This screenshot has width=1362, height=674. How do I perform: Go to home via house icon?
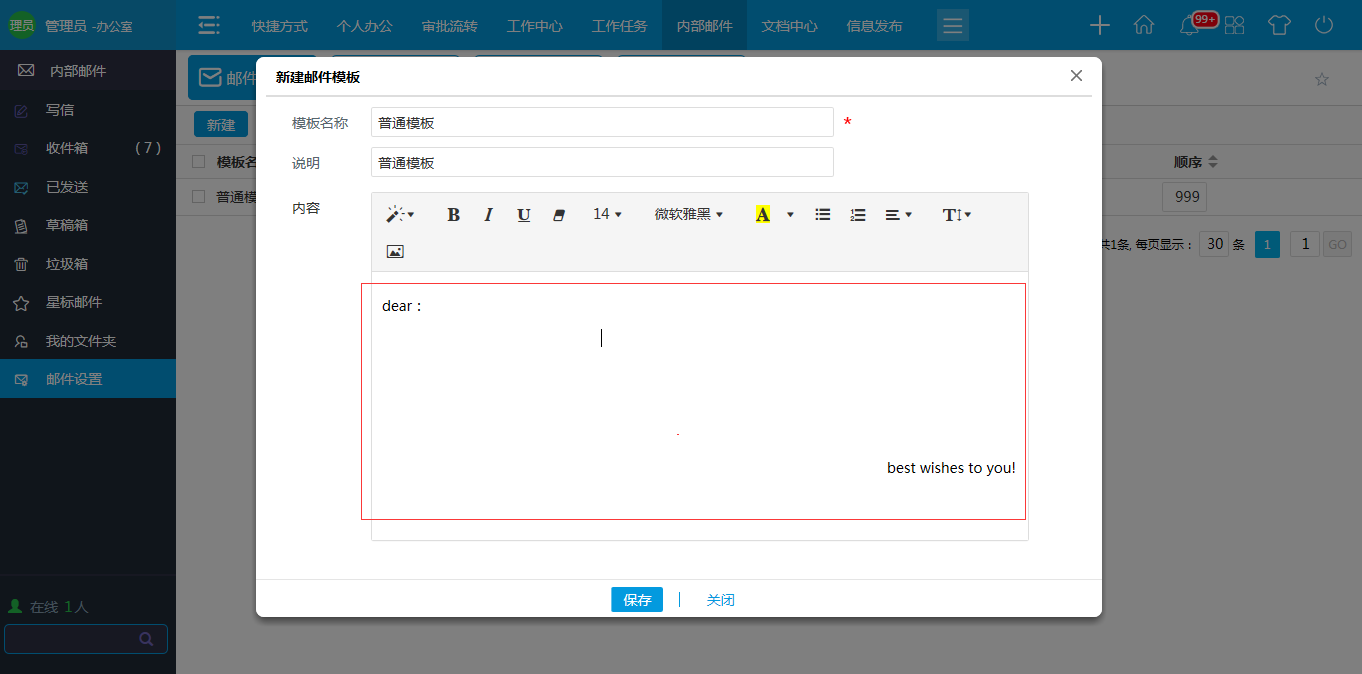1144,26
